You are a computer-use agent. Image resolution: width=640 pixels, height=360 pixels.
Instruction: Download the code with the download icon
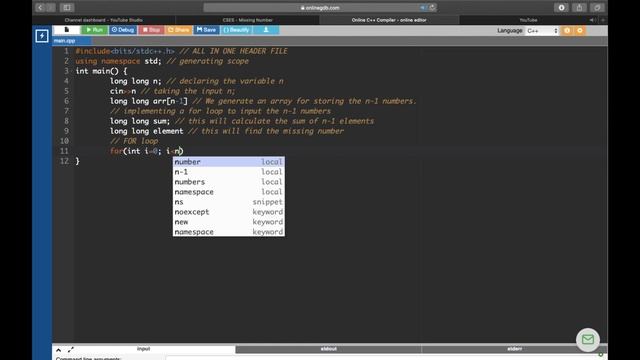(266, 30)
